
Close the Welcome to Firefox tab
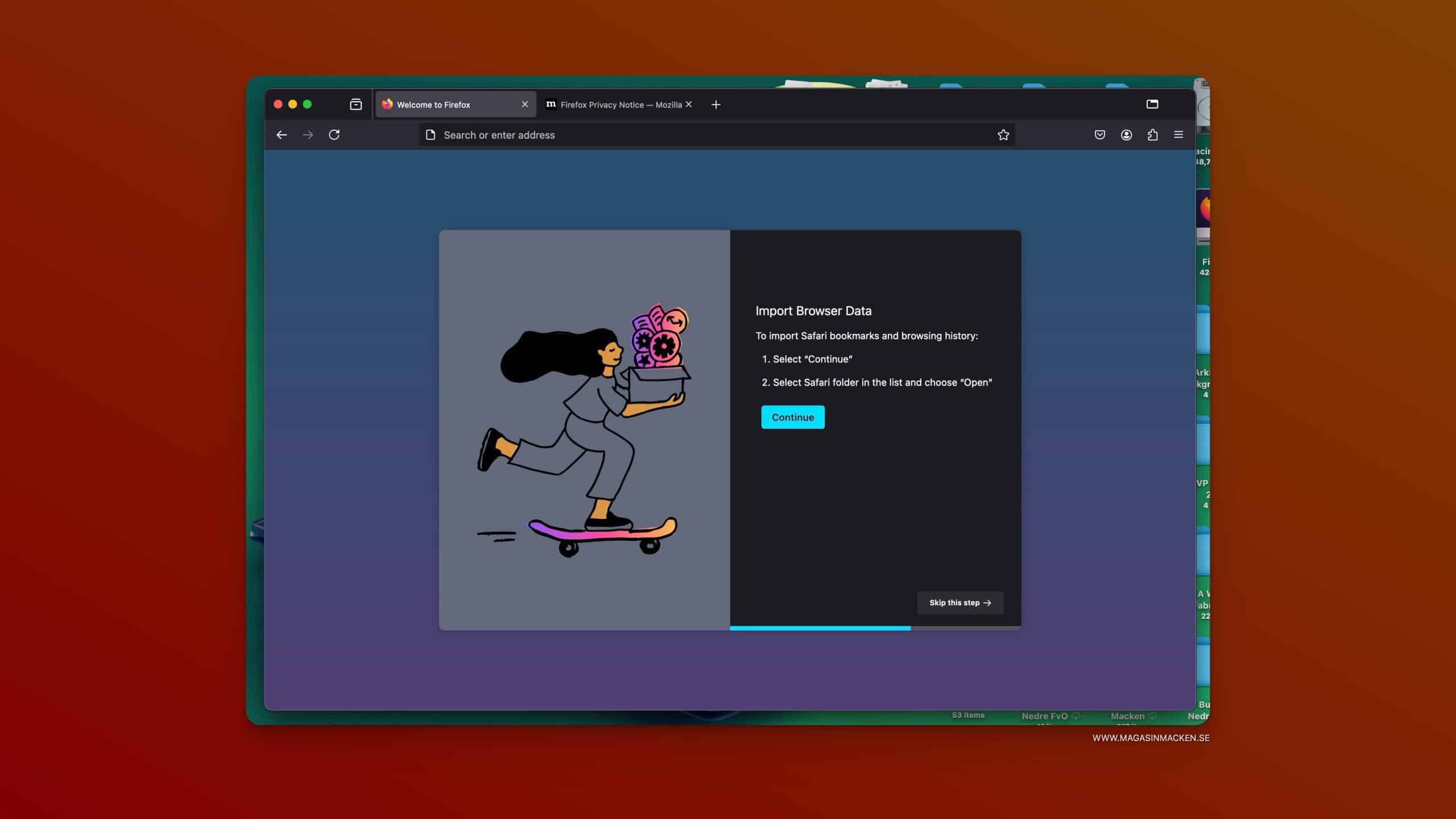[x=524, y=104]
